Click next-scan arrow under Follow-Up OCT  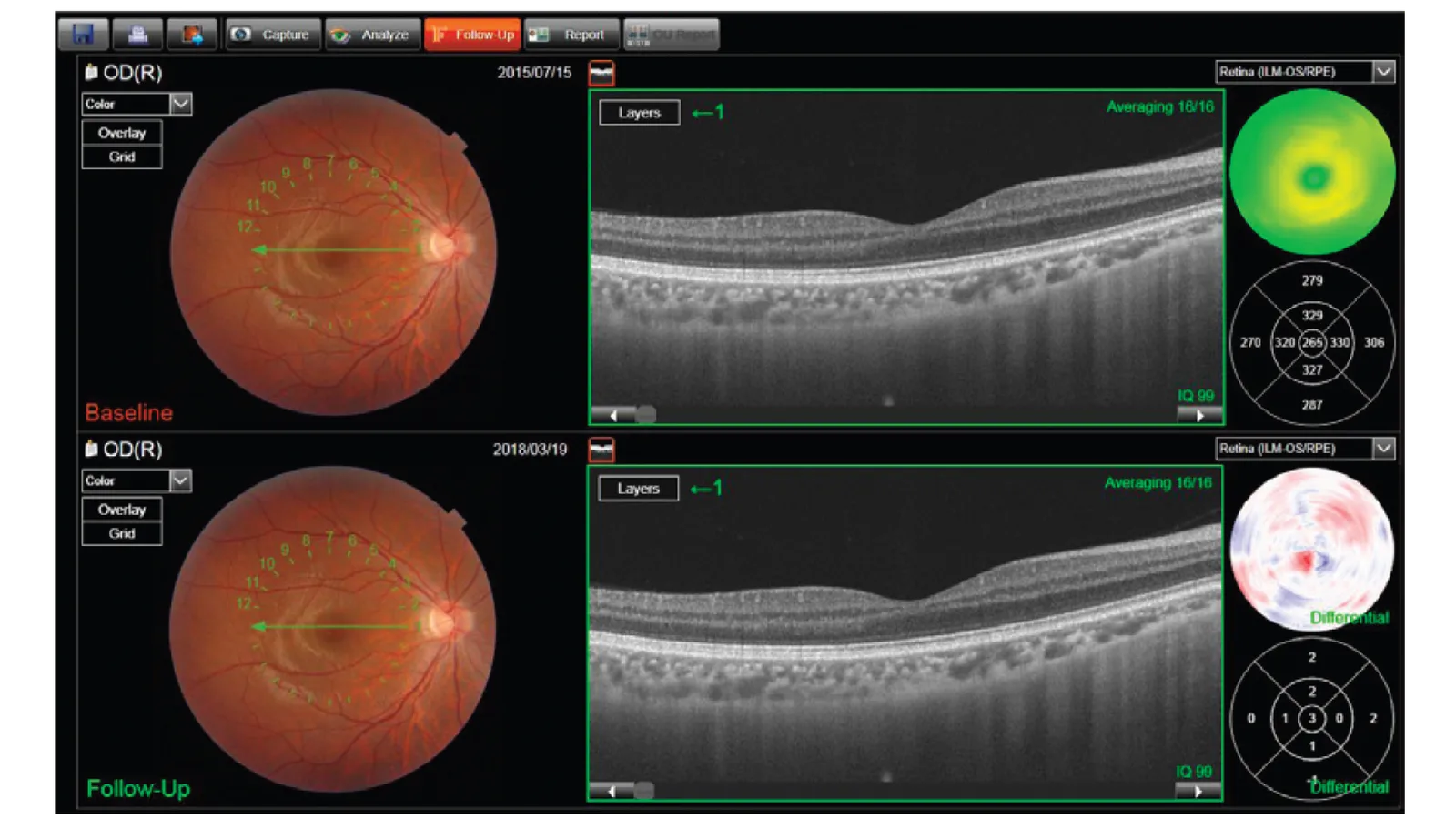click(x=1198, y=792)
